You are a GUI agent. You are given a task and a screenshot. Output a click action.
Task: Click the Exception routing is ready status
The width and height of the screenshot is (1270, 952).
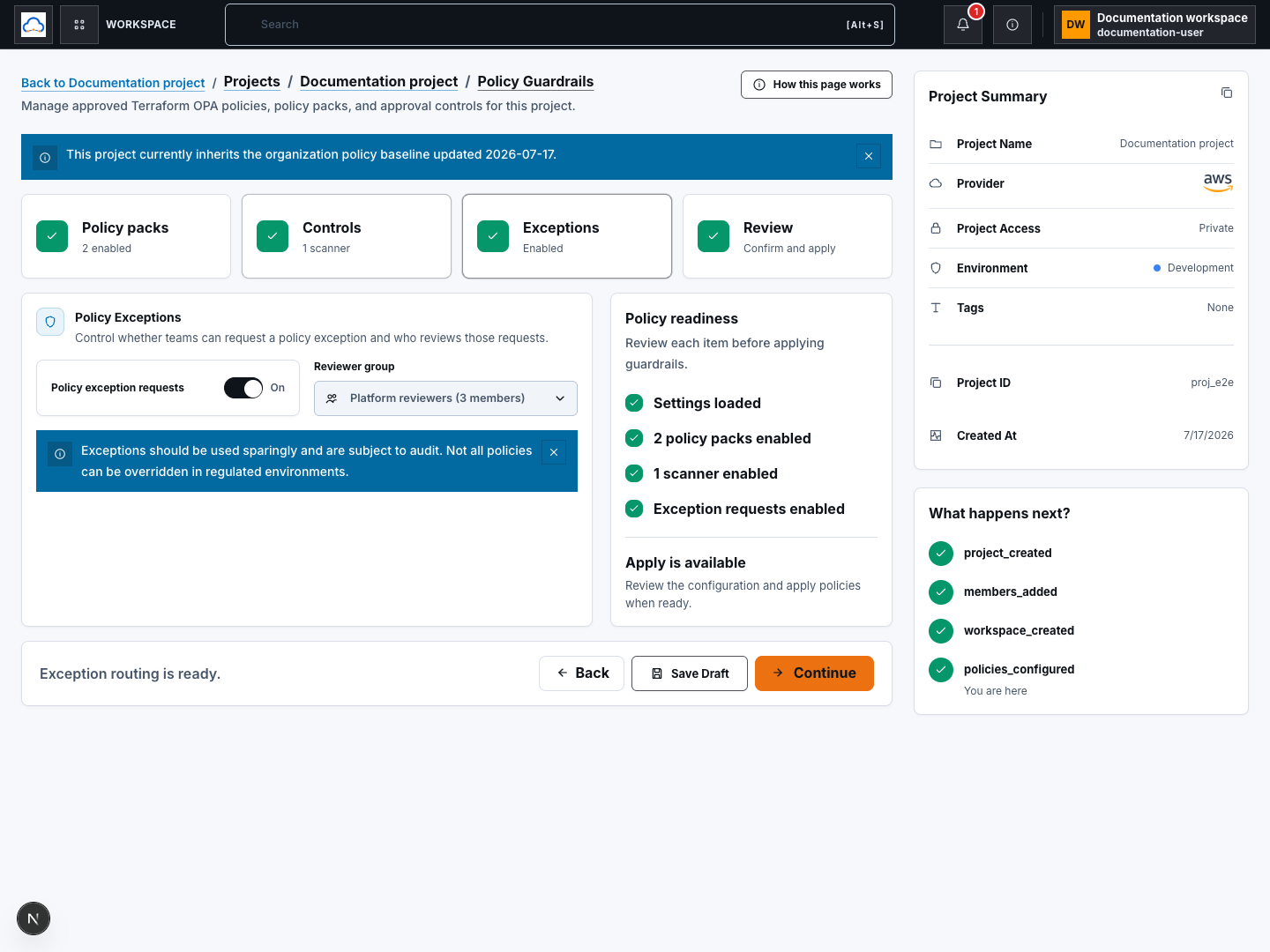[131, 673]
